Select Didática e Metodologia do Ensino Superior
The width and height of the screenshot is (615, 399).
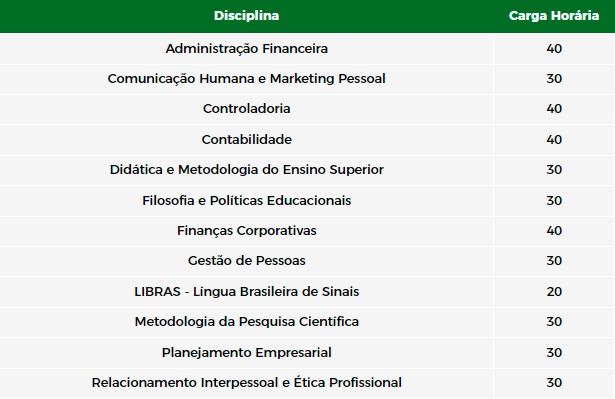tap(246, 169)
